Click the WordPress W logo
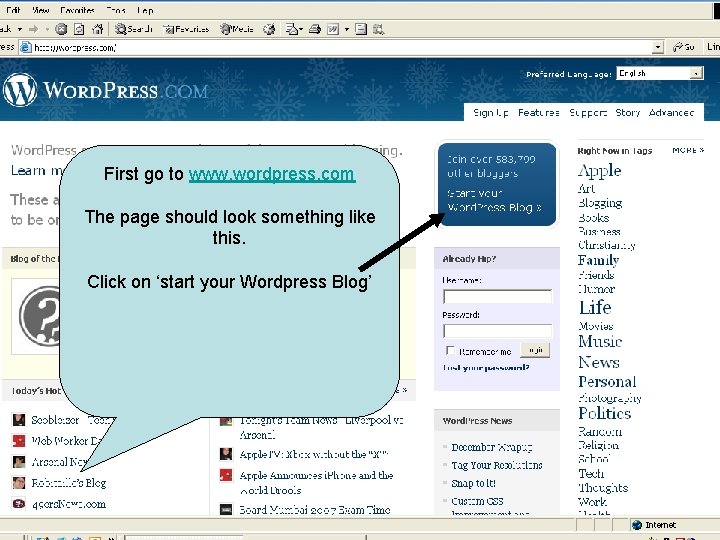 pyautogui.click(x=20, y=90)
